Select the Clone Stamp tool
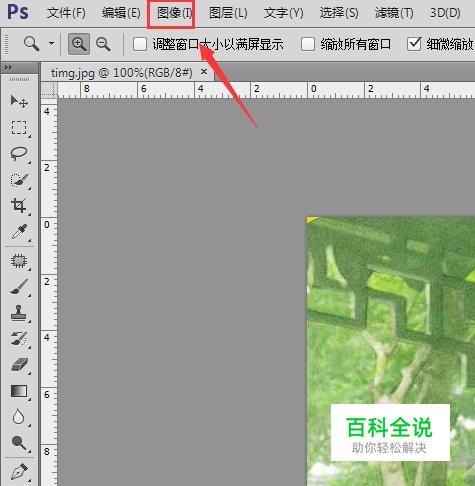475x486 pixels. [x=19, y=313]
